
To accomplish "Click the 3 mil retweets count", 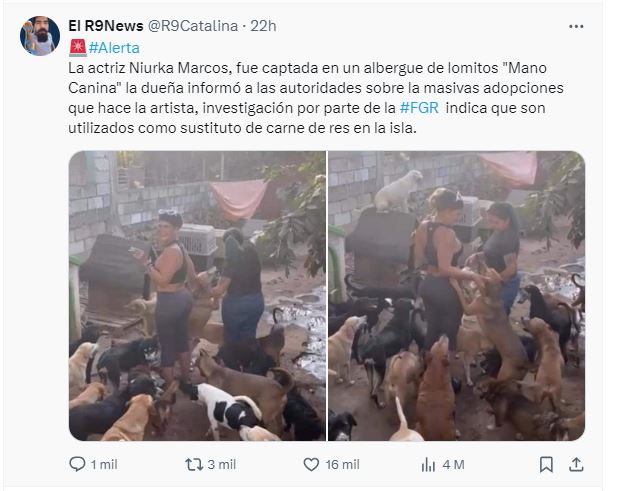I will (x=222, y=465).
